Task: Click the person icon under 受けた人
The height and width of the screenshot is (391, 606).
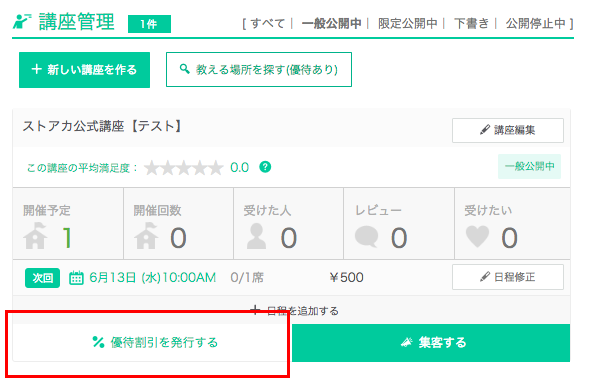Action: 256,236
